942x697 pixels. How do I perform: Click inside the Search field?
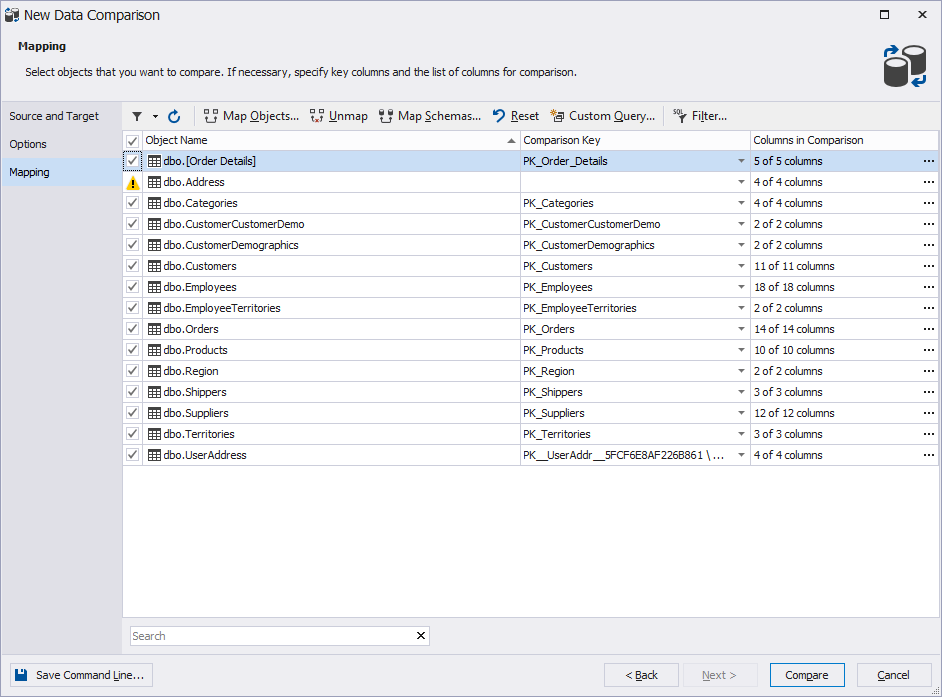coord(270,636)
